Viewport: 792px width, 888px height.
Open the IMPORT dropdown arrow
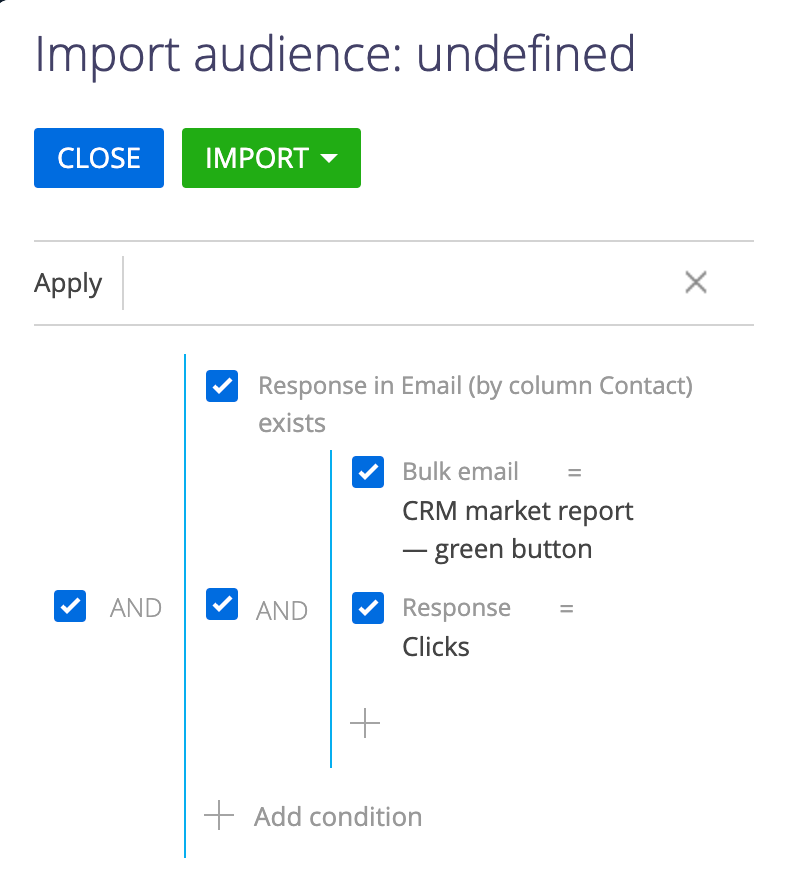329,158
